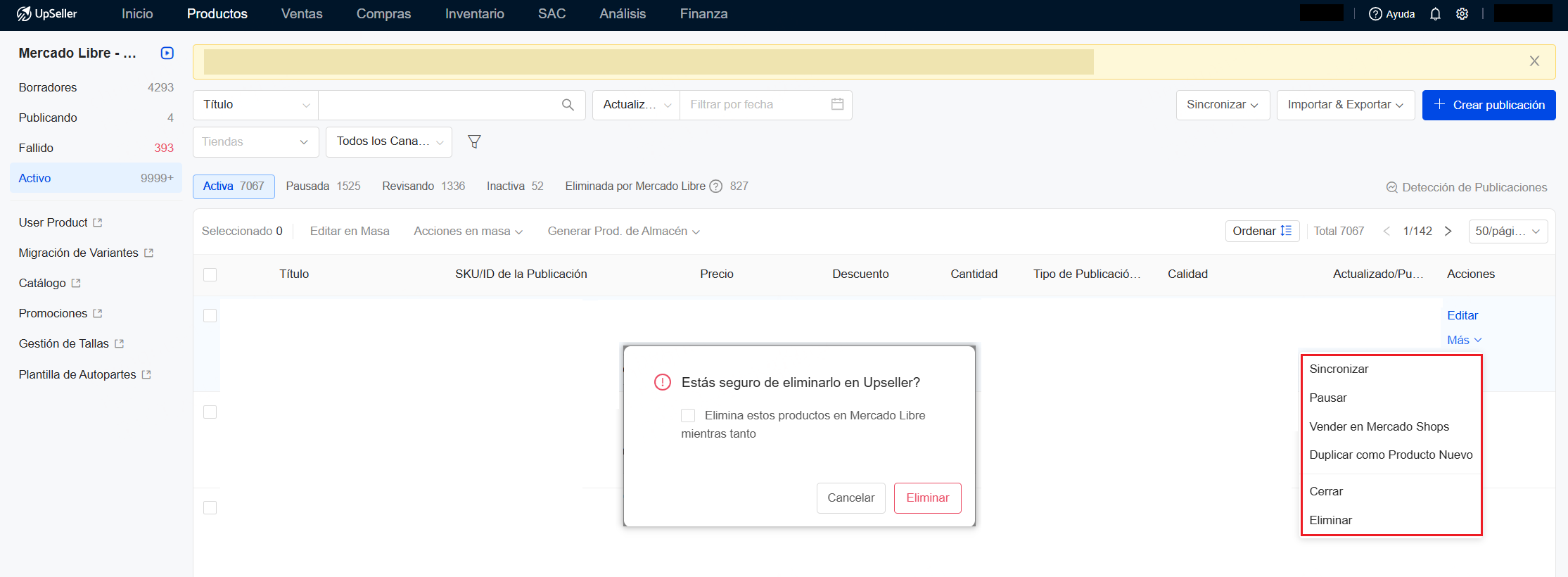The image size is (1568, 577).
Task: Click the help icon beside Eliminada por Mercado Libre
Action: pos(715,186)
